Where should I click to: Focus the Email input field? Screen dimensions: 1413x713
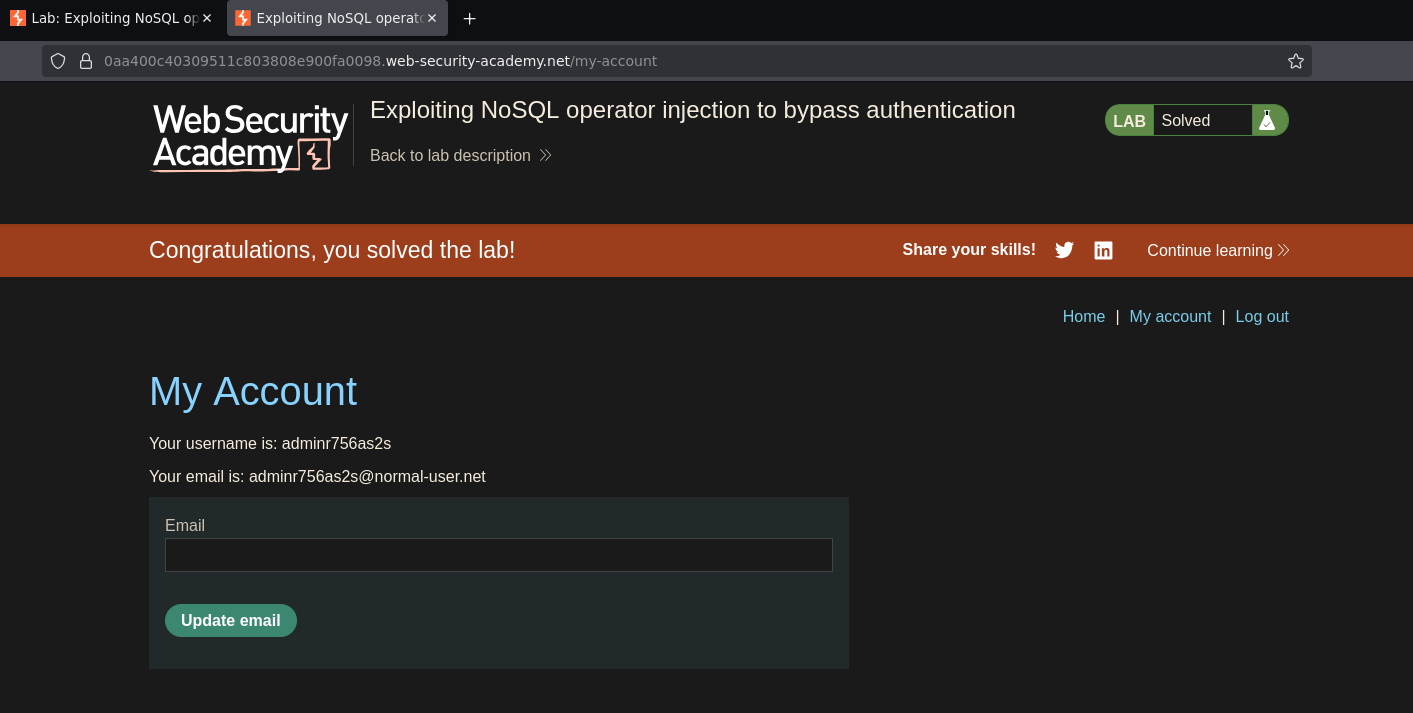pyautogui.click(x=499, y=555)
